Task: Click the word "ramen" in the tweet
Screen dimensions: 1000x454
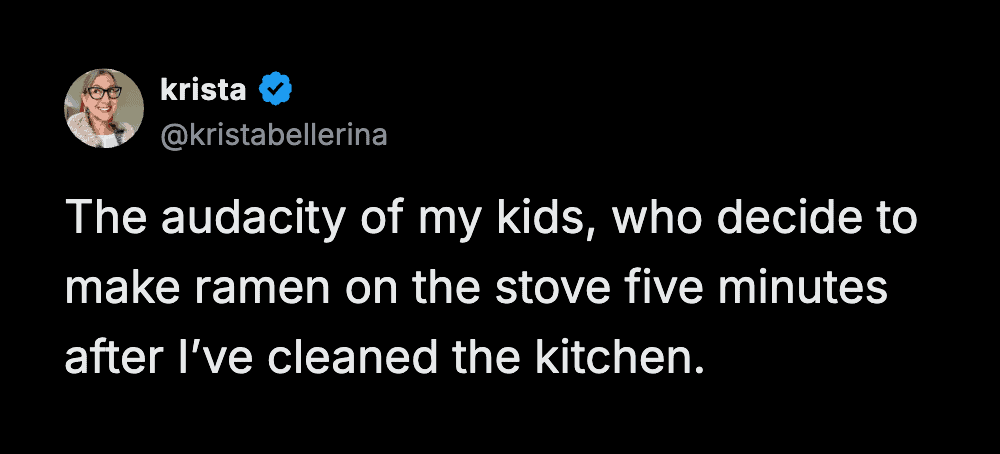Action: click(268, 290)
